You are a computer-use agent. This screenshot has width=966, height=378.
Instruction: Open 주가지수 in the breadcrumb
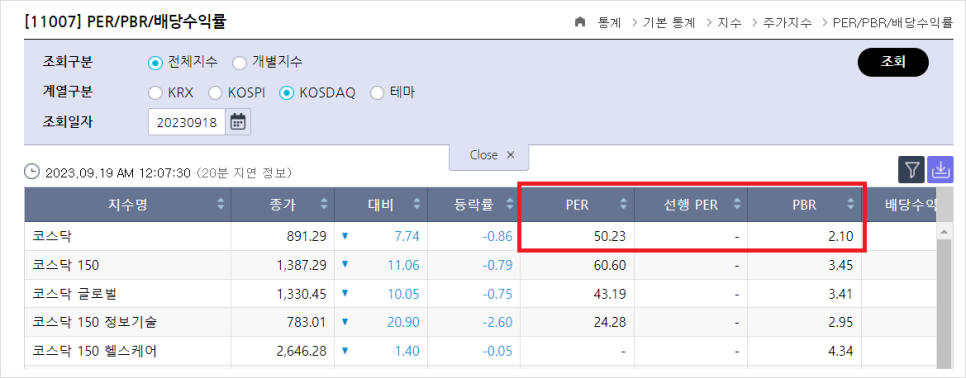tap(787, 23)
